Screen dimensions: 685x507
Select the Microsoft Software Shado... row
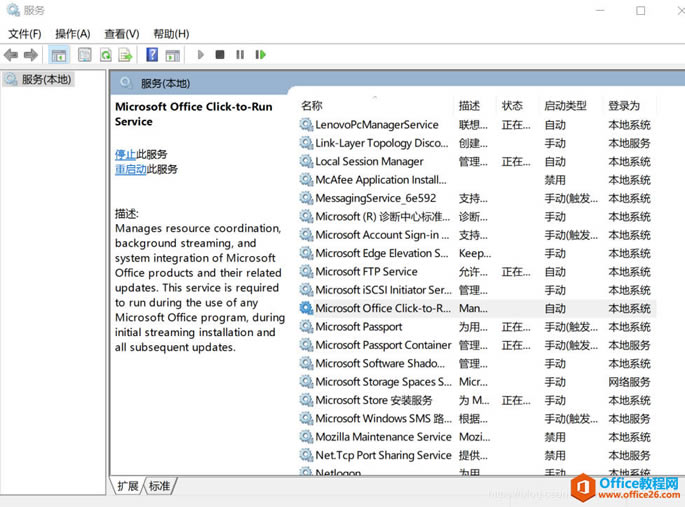pyautogui.click(x=477, y=363)
